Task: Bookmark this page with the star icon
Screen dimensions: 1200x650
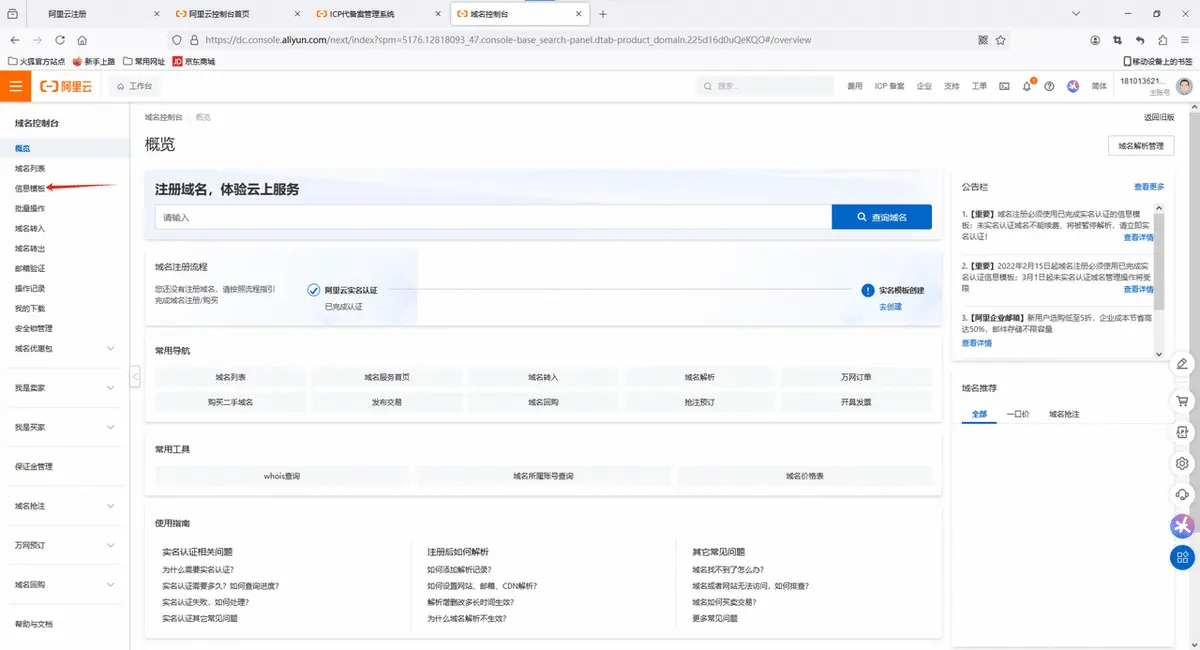Action: tap(1000, 40)
